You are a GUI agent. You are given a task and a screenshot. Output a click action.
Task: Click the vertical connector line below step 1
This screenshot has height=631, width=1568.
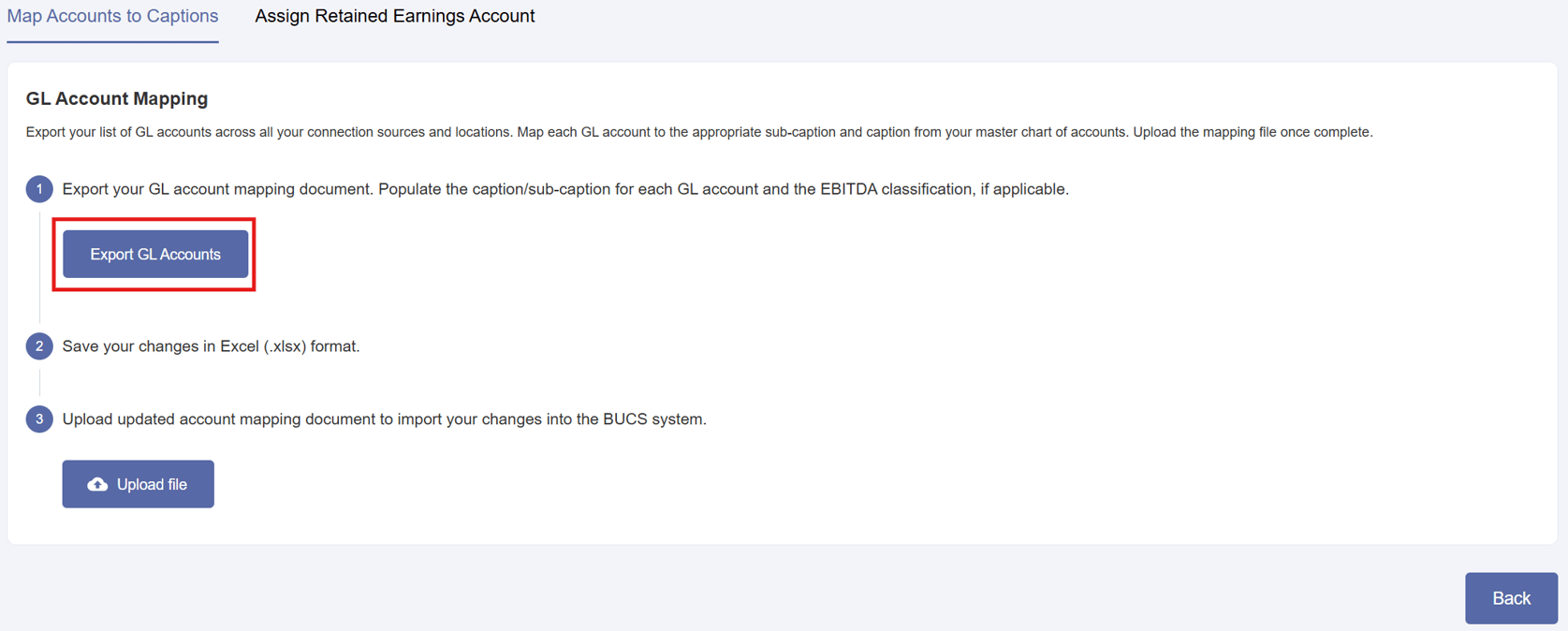tap(39, 265)
